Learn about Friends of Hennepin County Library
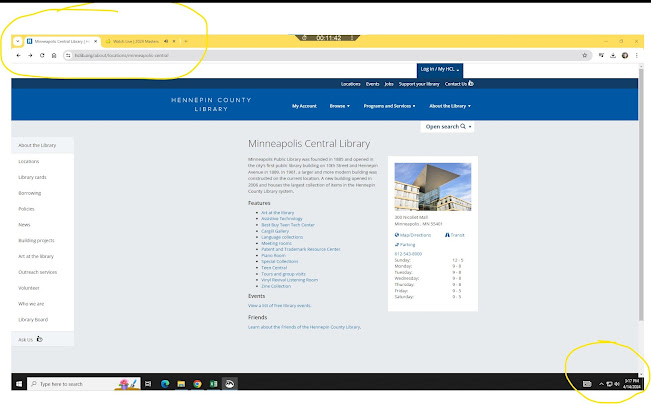Viewport: 651px width, 404px height. pos(304,327)
